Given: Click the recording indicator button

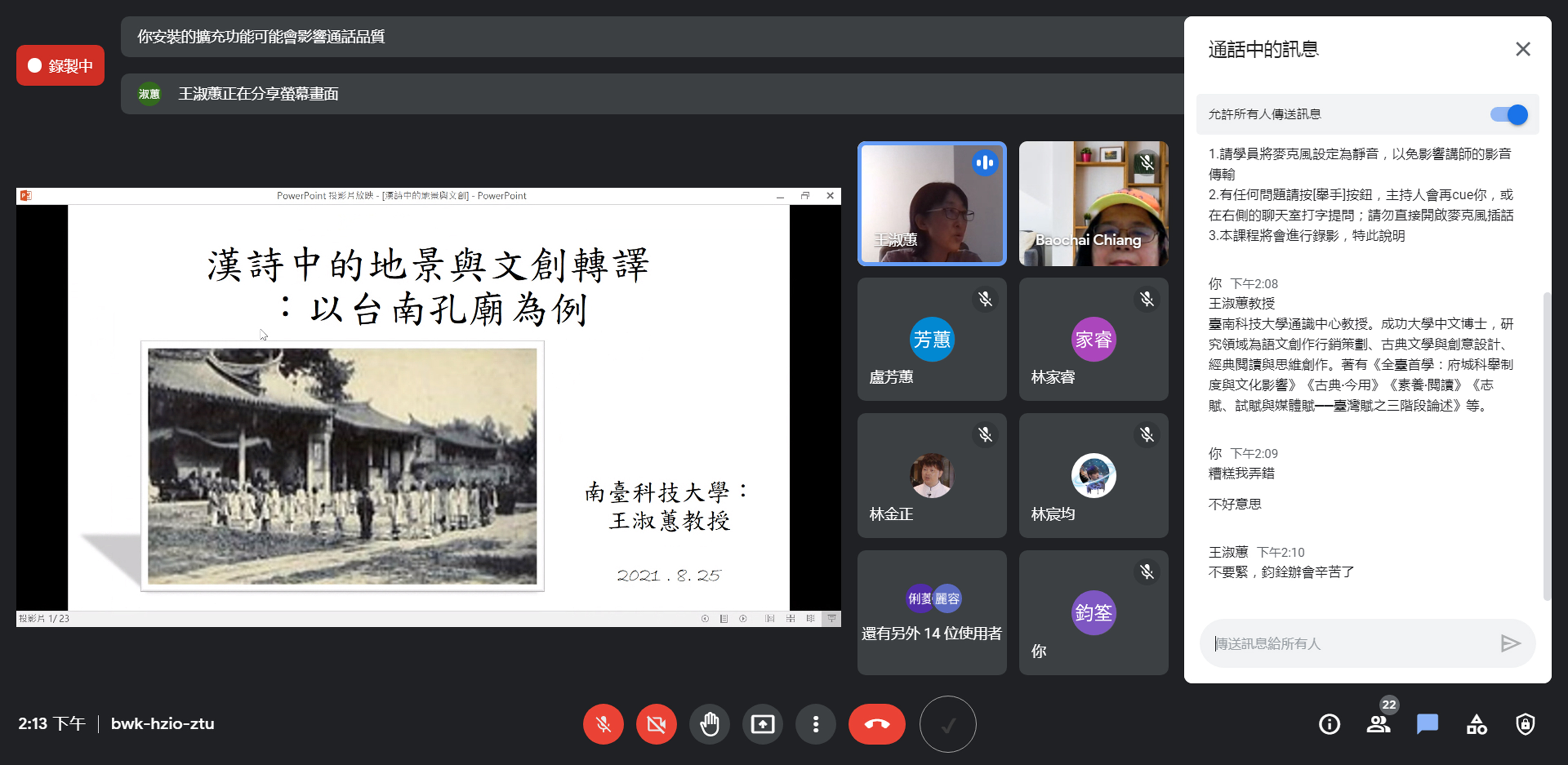Looking at the screenshot, I should [60, 66].
